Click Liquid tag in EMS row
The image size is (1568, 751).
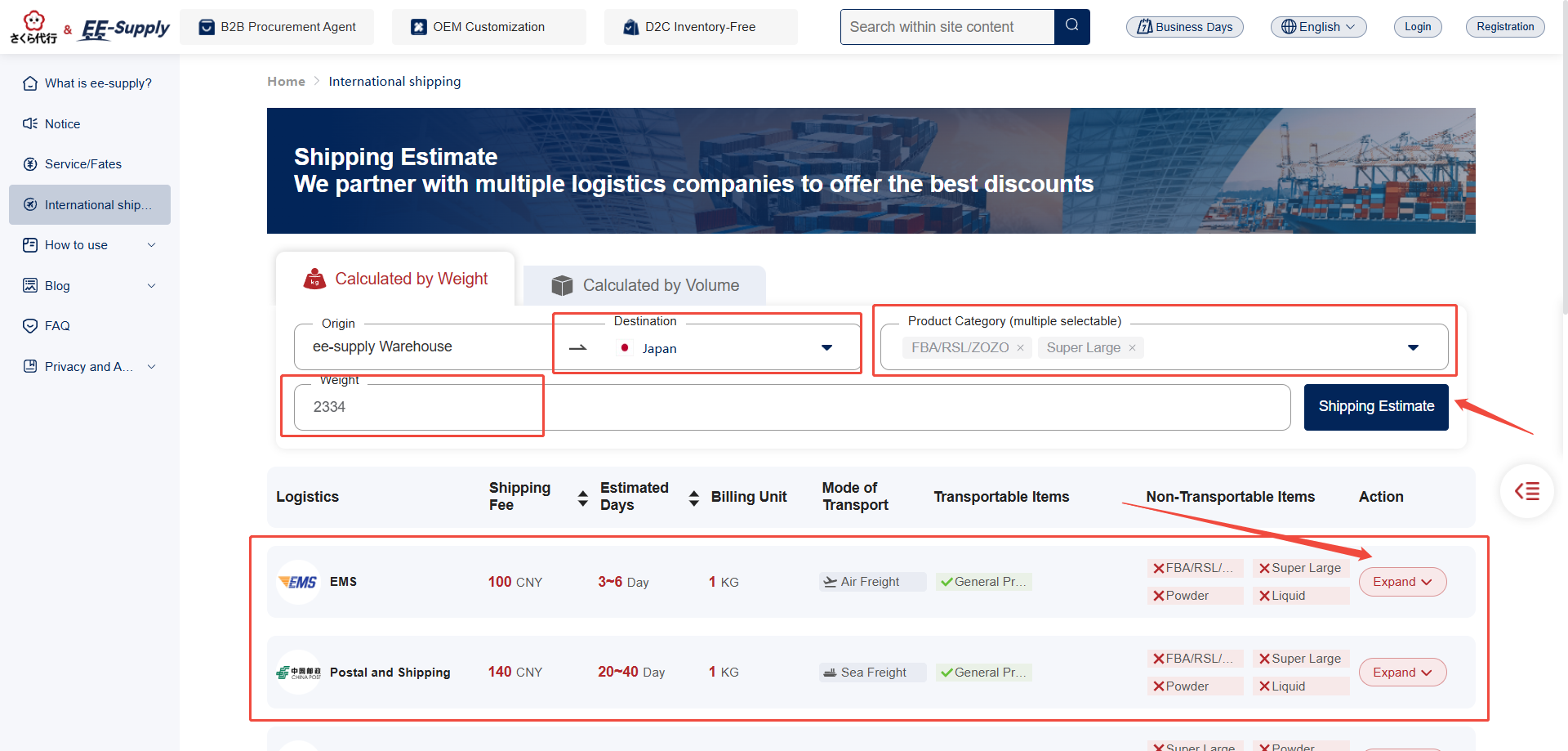point(1301,596)
